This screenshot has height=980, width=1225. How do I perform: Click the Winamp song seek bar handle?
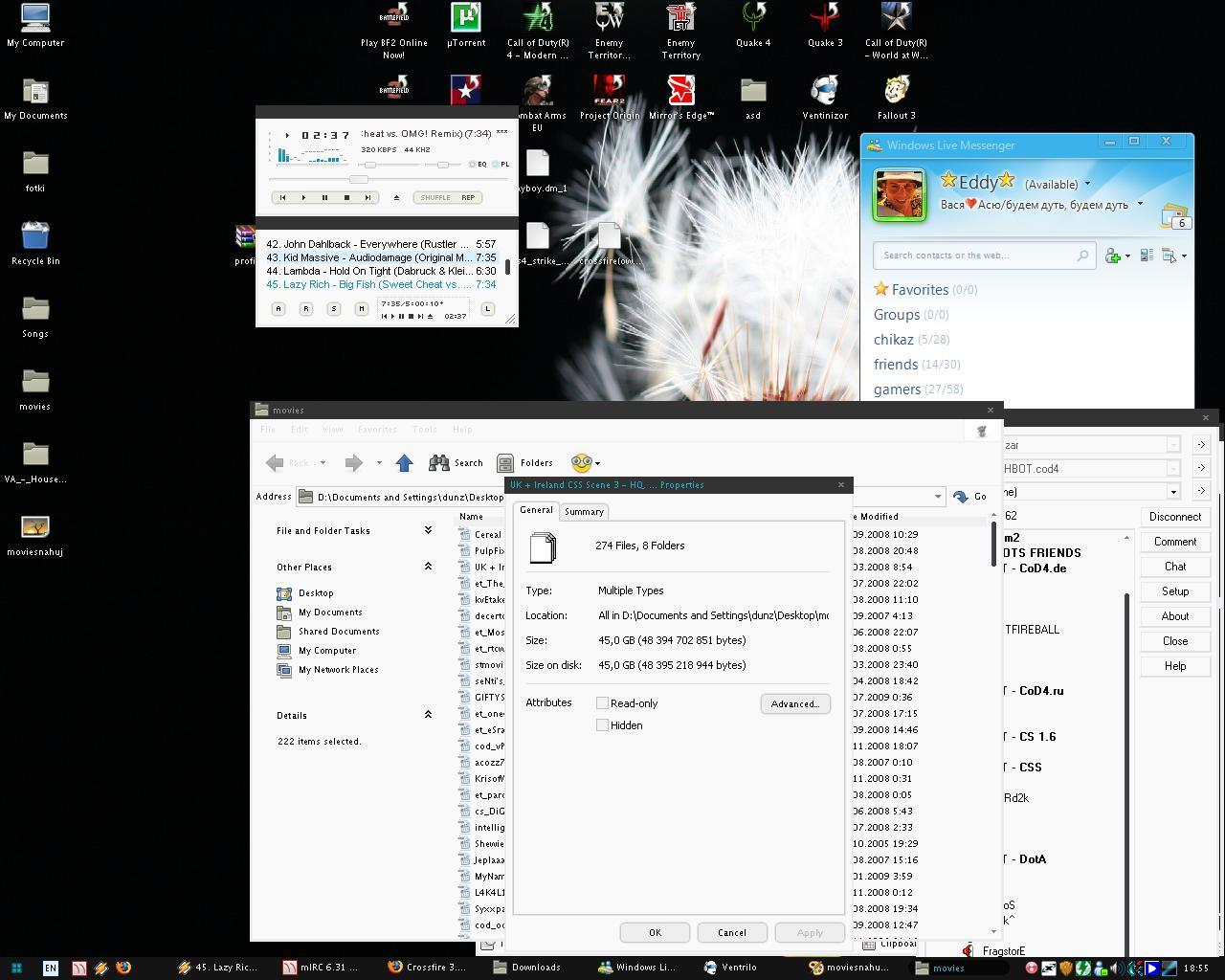point(358,179)
